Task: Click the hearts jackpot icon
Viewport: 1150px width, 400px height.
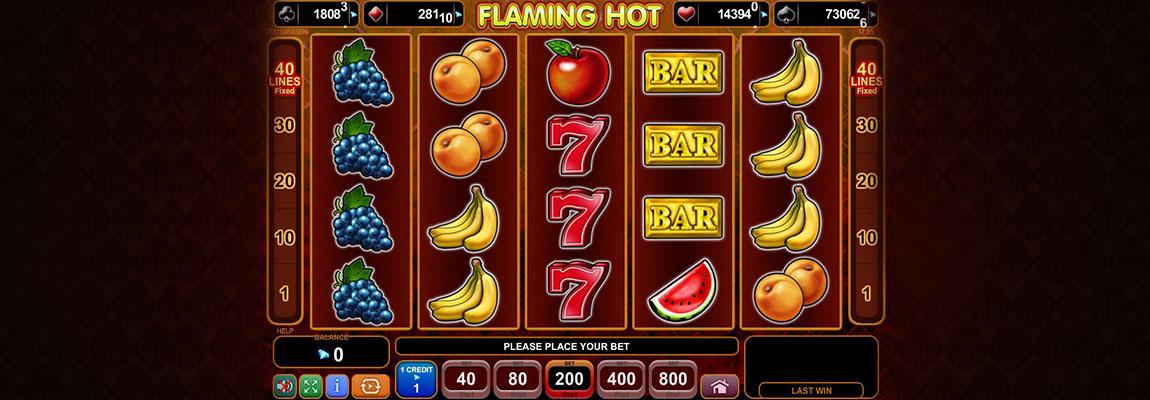Action: (686, 14)
